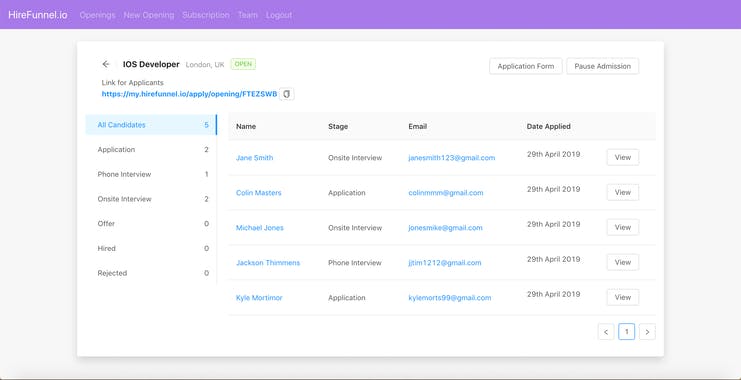
Task: Open the Team nav item
Action: click(x=248, y=15)
